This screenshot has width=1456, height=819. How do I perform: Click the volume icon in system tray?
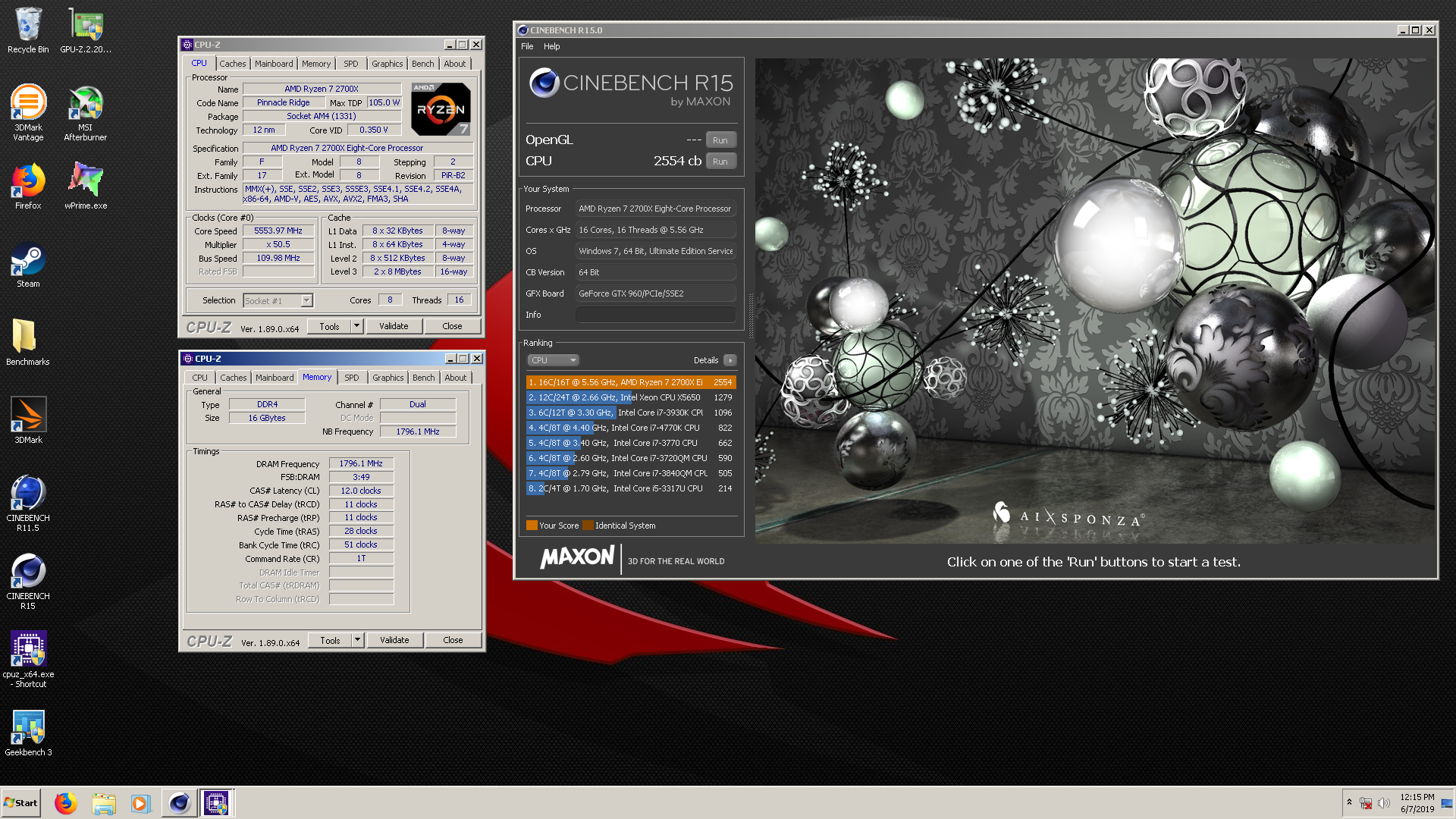[x=1384, y=803]
